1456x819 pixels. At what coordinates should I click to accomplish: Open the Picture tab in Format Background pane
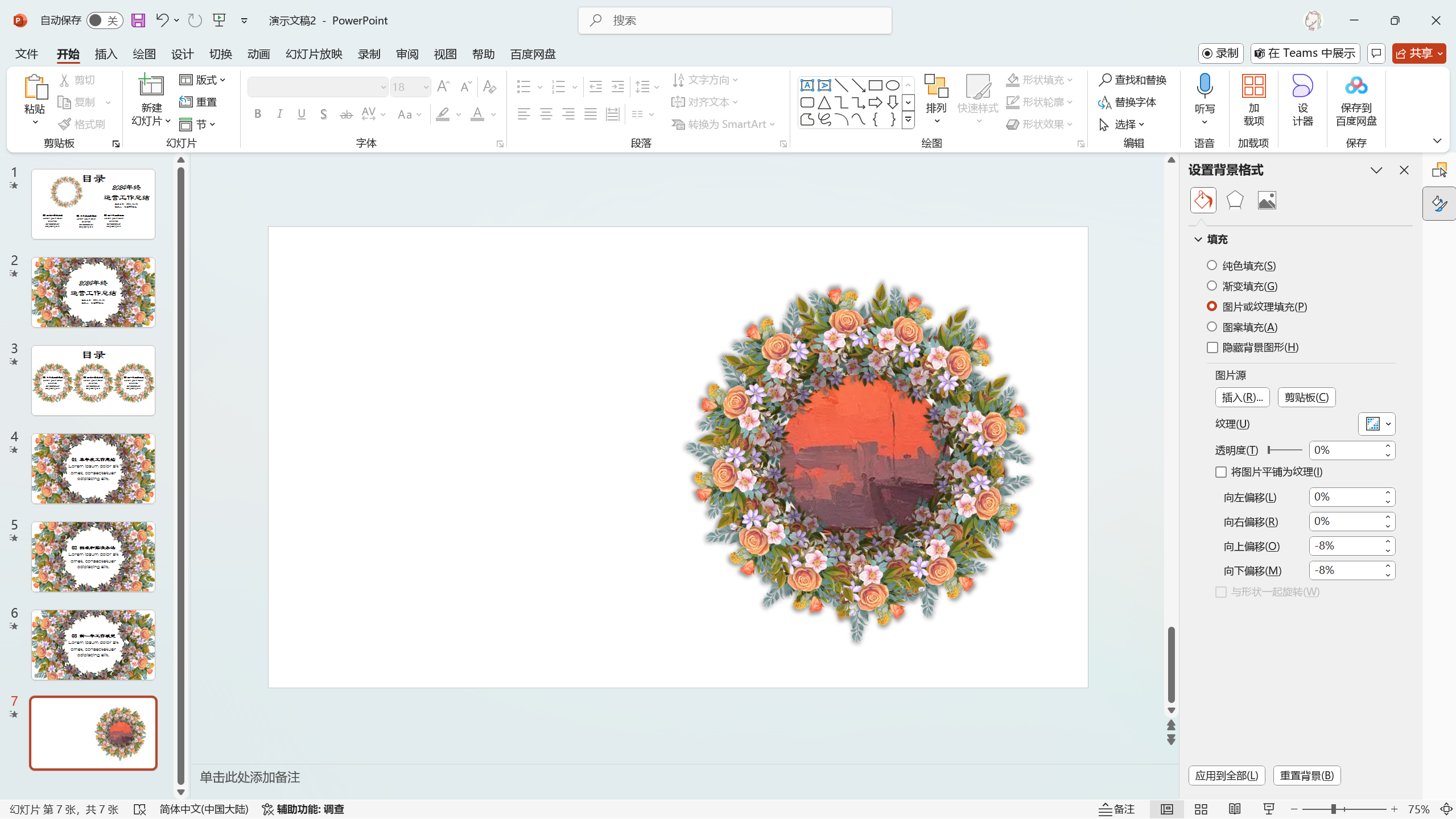coord(1267,200)
